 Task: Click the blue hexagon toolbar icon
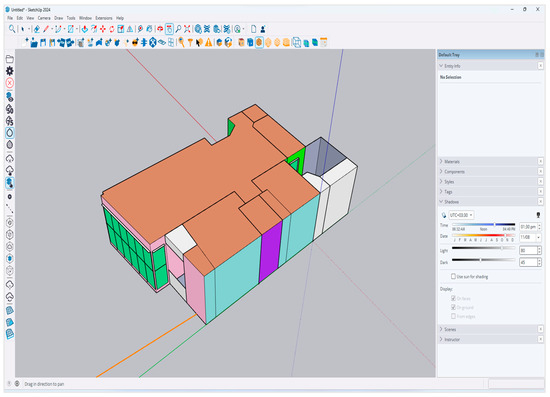tap(153, 43)
